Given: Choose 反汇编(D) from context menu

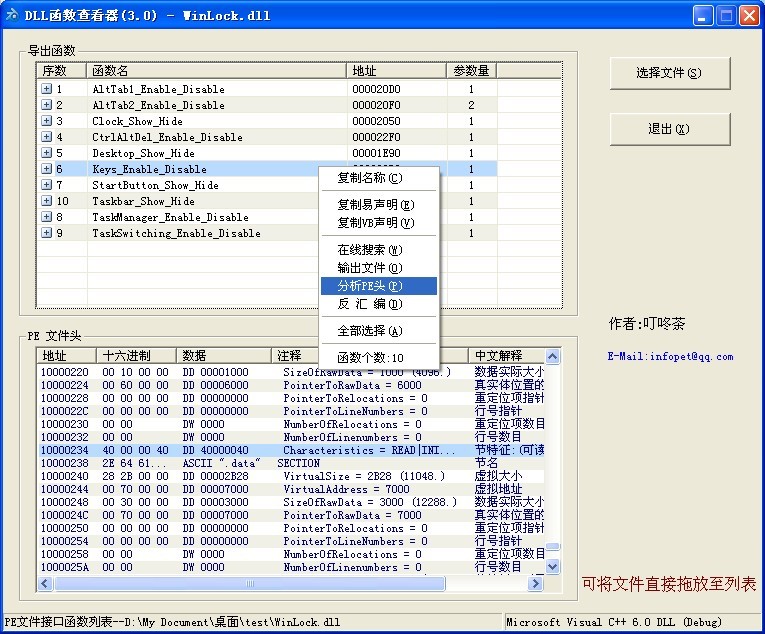Looking at the screenshot, I should (x=379, y=304).
